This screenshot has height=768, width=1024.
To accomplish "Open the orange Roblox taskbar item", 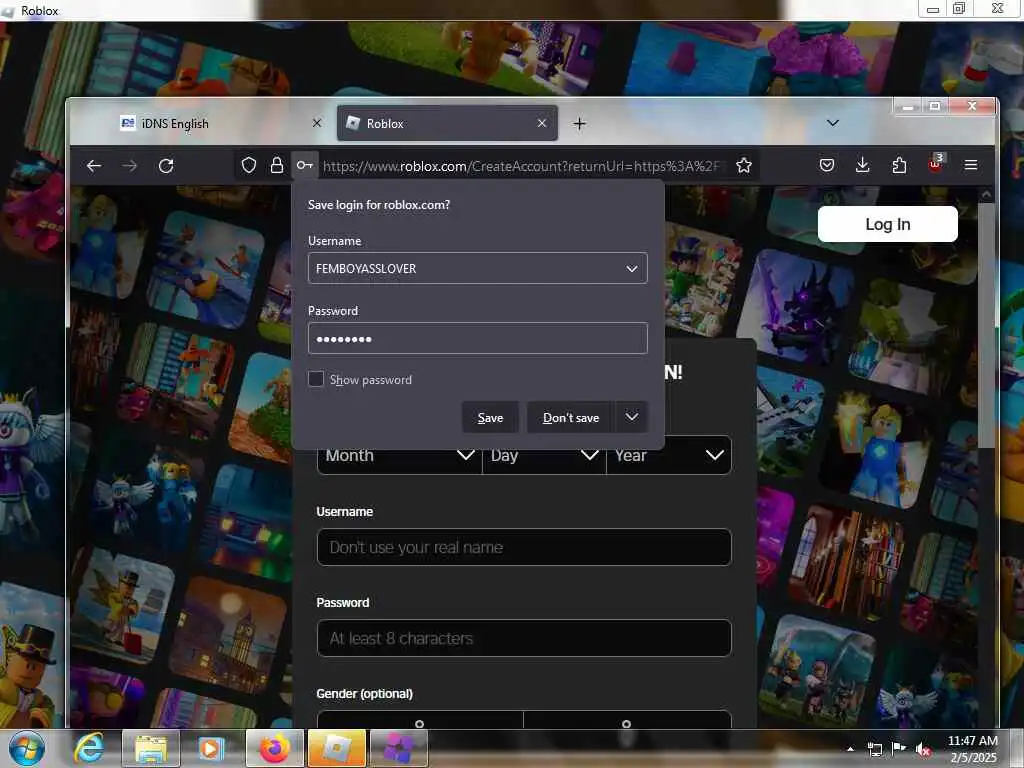I will click(x=337, y=748).
